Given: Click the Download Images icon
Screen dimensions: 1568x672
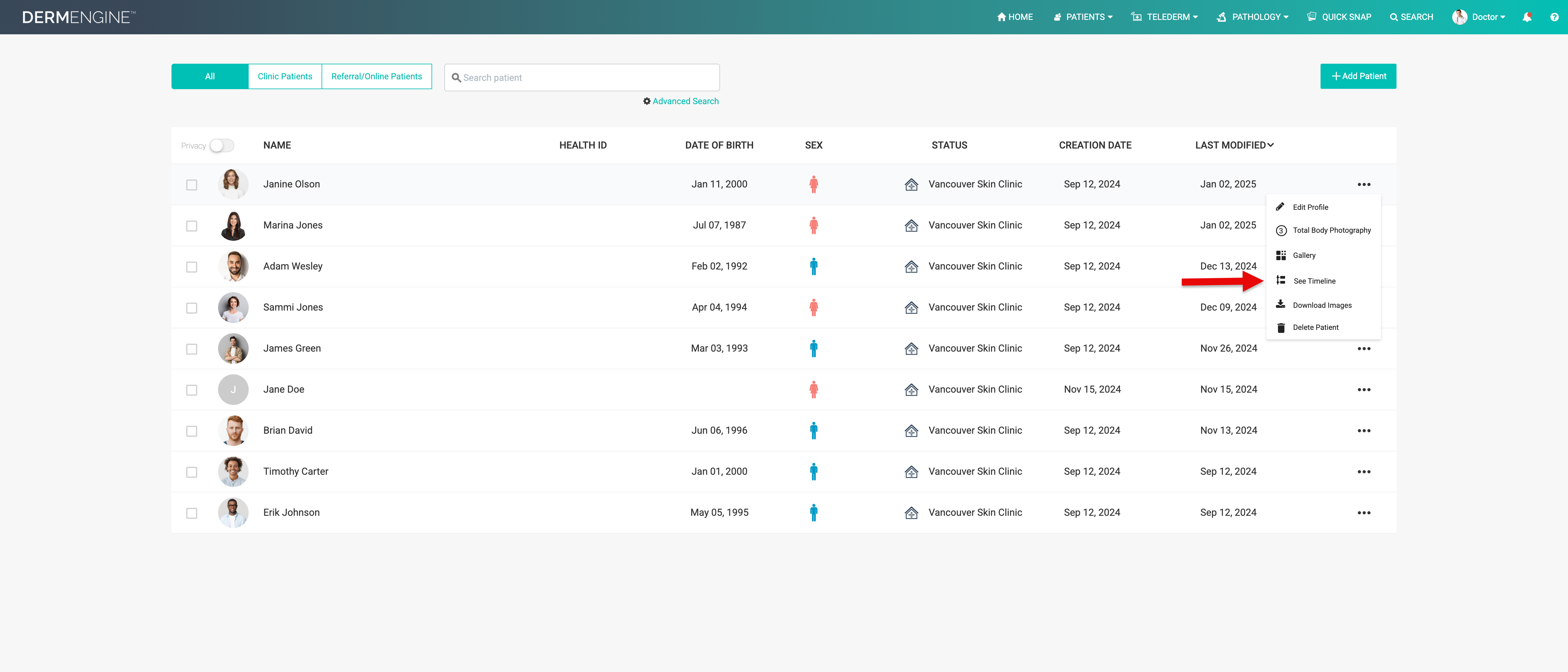Looking at the screenshot, I should tap(1281, 304).
